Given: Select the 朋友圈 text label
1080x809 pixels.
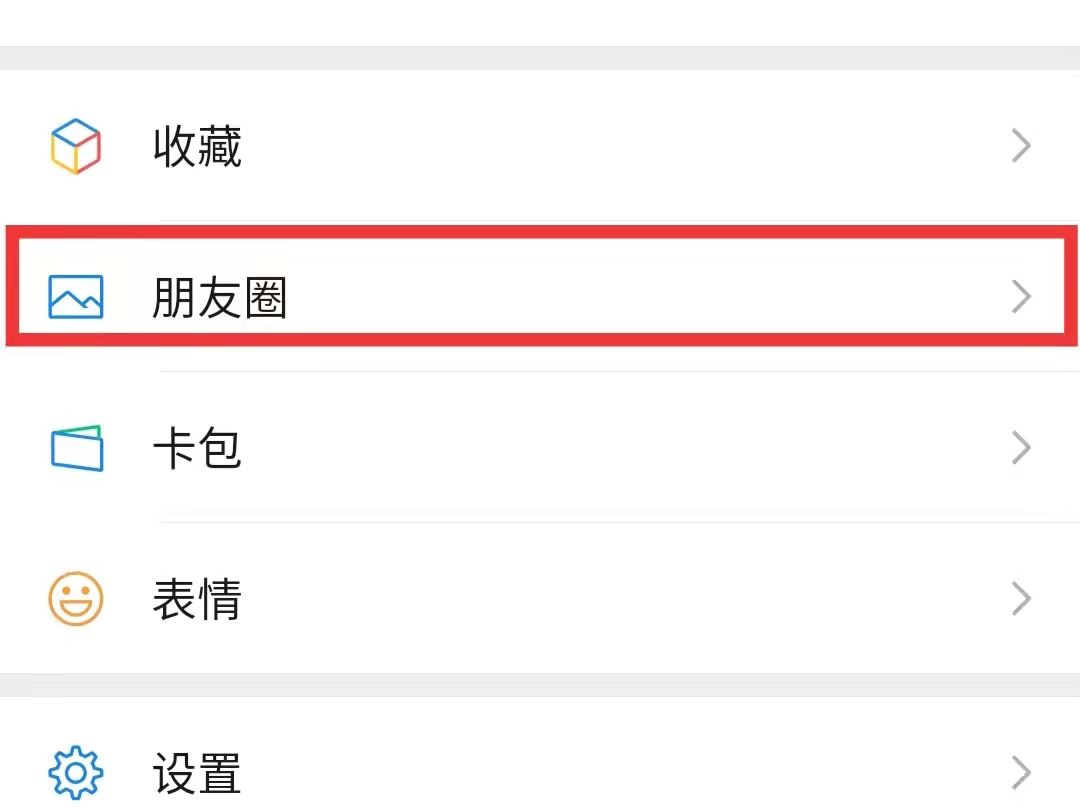Looking at the screenshot, I should pyautogui.click(x=219, y=297).
